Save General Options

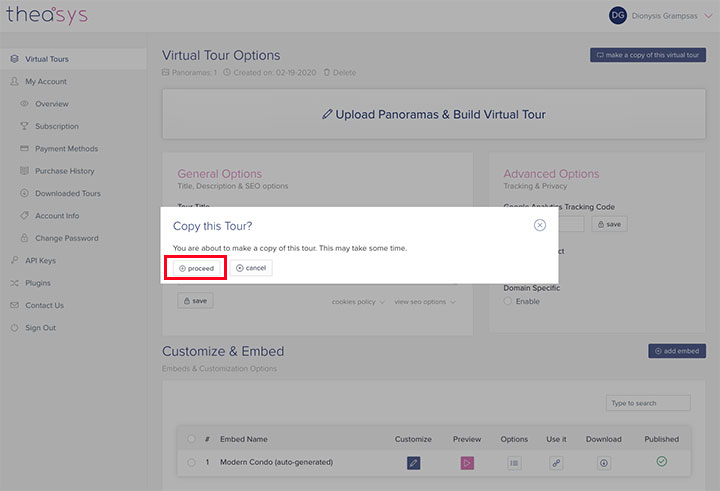pos(195,301)
